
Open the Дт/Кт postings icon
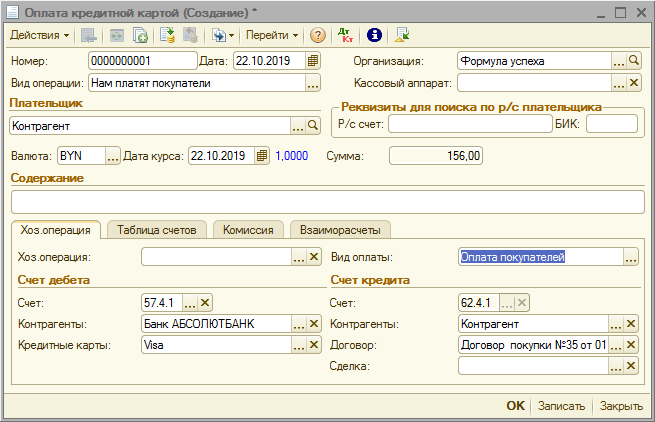point(347,35)
